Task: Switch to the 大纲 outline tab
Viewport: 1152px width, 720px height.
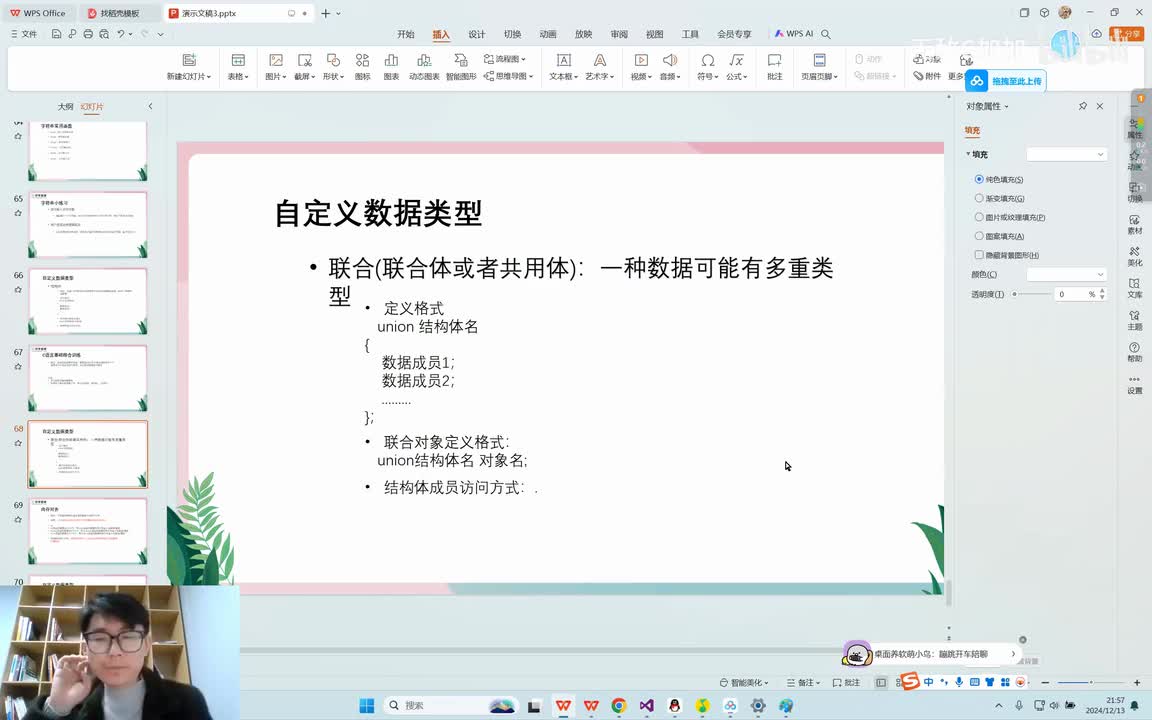Action: pyautogui.click(x=65, y=107)
